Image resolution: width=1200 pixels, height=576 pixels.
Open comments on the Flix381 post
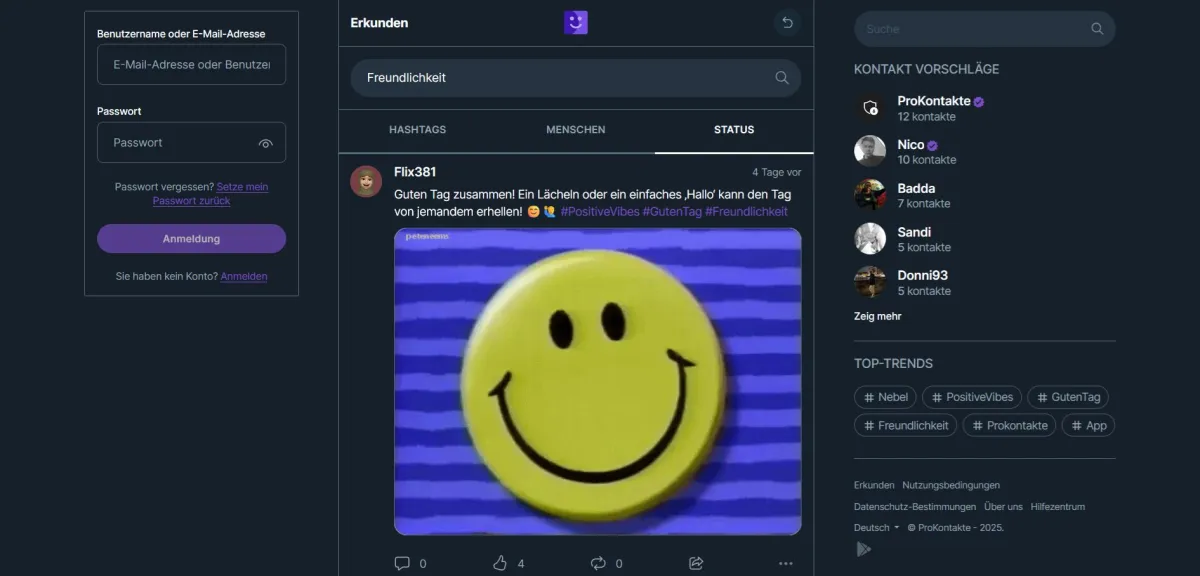click(402, 563)
